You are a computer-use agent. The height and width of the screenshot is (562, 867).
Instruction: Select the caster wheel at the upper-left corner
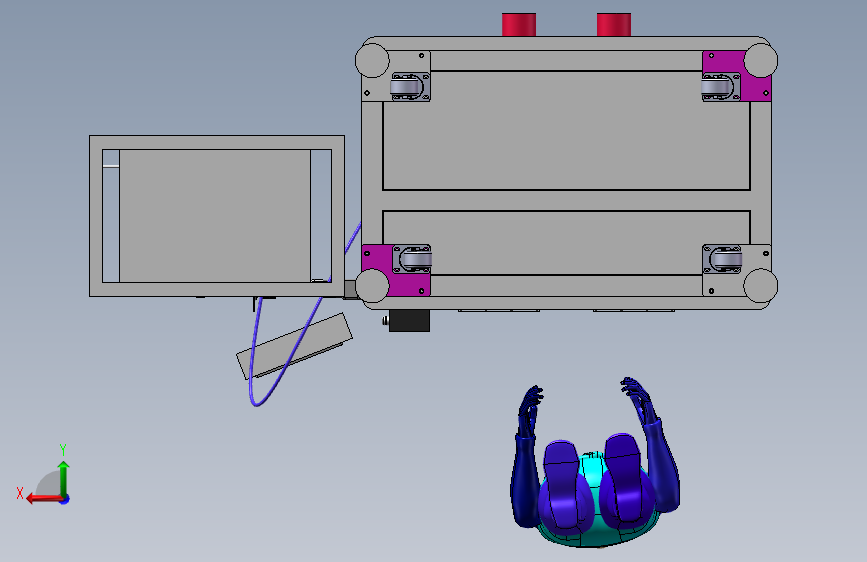(408, 87)
